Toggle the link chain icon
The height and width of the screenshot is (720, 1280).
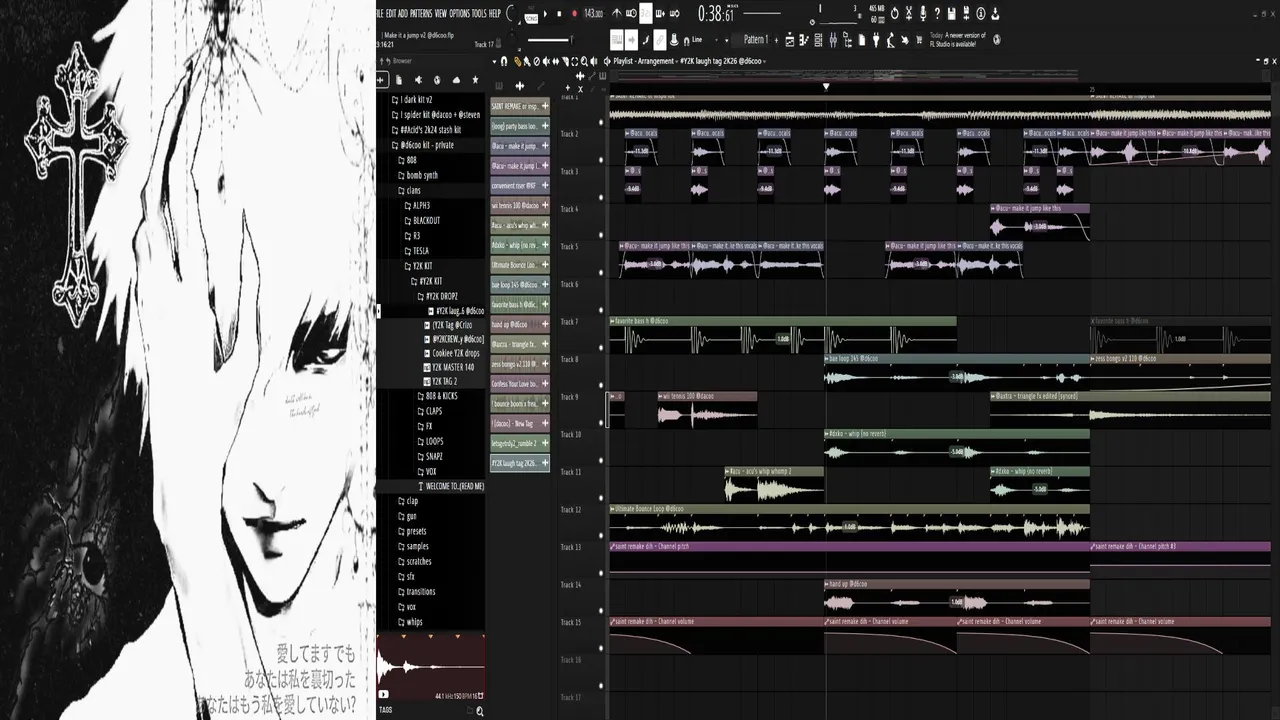coord(660,40)
